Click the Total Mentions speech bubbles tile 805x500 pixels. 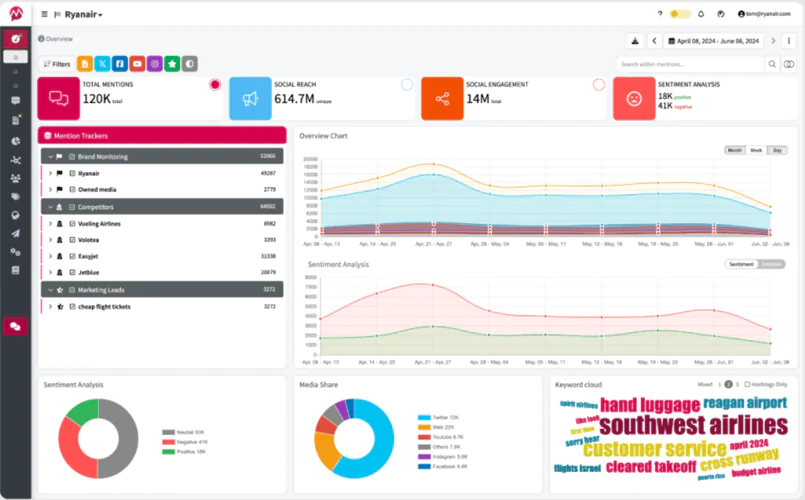[x=59, y=99]
